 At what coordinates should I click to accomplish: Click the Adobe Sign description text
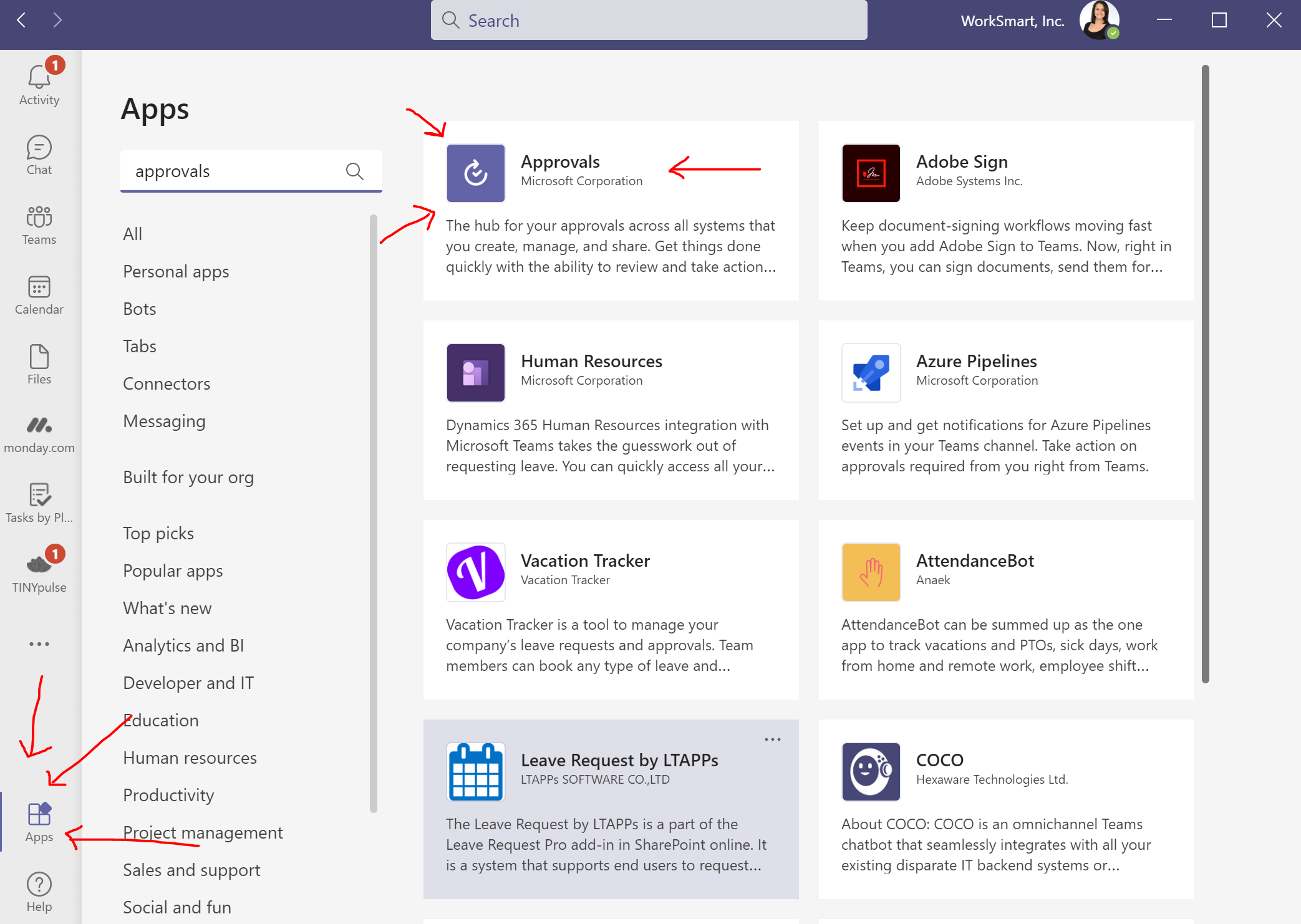(x=1006, y=246)
